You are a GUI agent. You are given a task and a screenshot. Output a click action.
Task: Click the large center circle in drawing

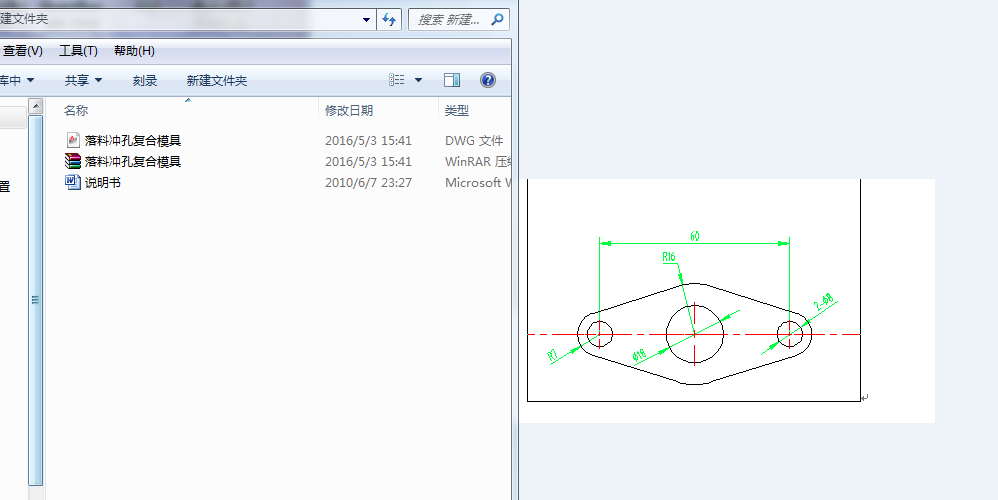pos(694,334)
